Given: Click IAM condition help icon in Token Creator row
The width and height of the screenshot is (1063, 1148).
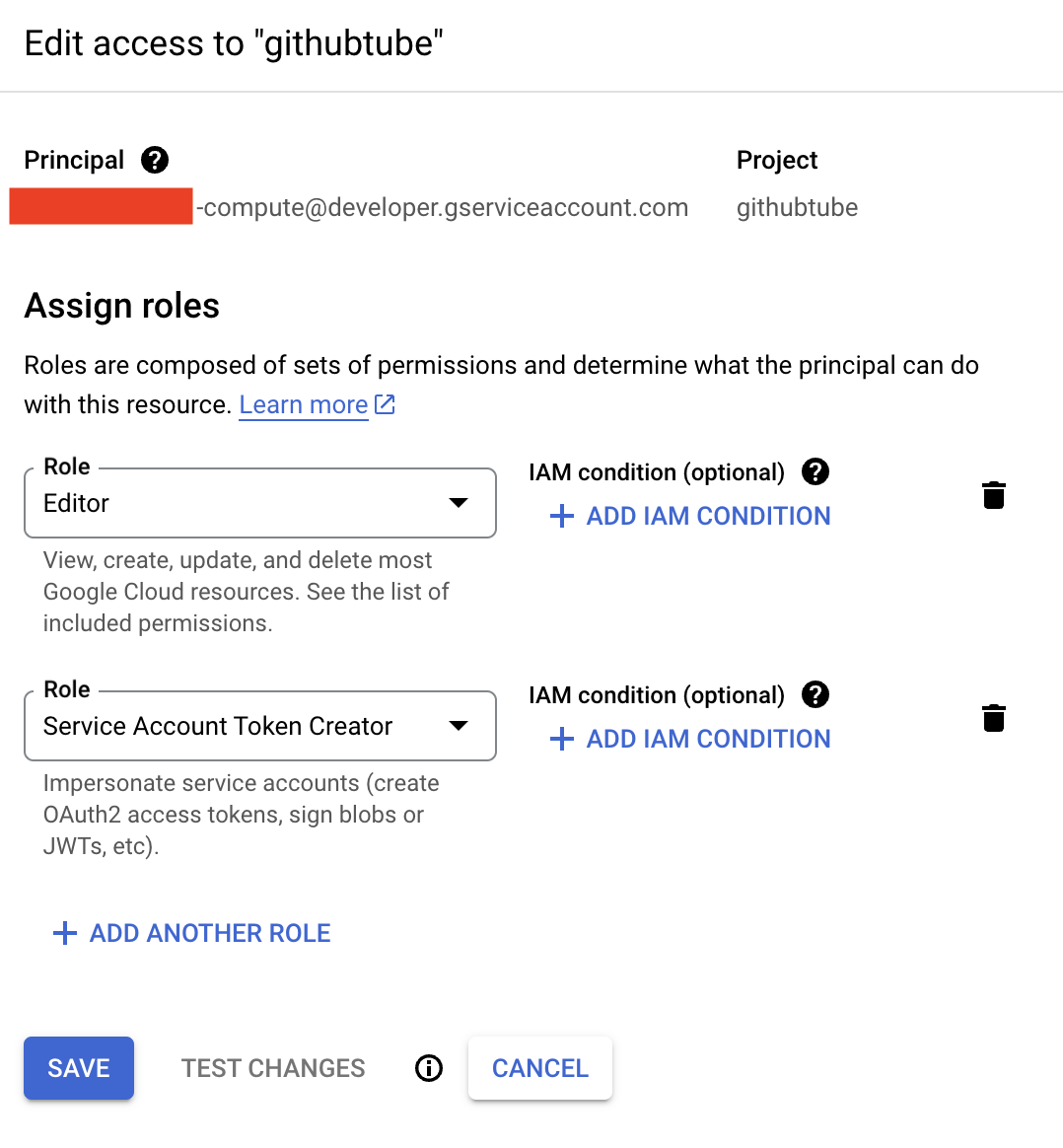Looking at the screenshot, I should tap(815, 695).
